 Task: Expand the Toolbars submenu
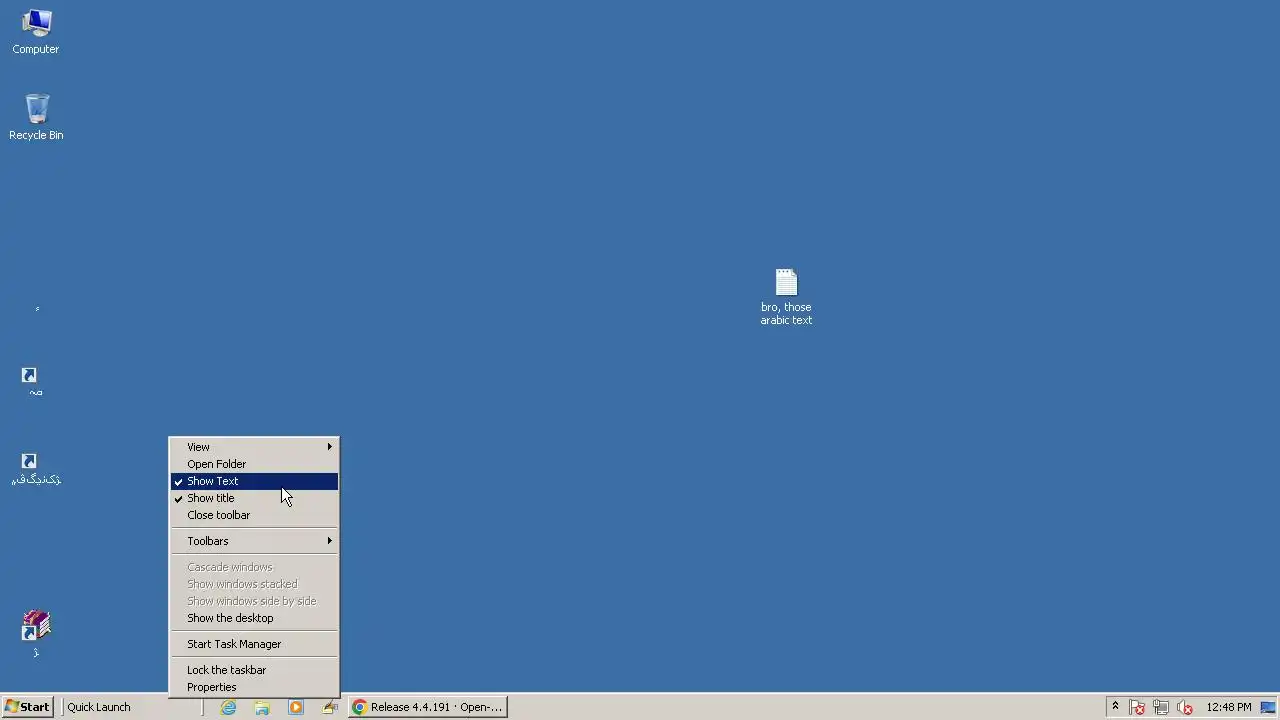254,541
